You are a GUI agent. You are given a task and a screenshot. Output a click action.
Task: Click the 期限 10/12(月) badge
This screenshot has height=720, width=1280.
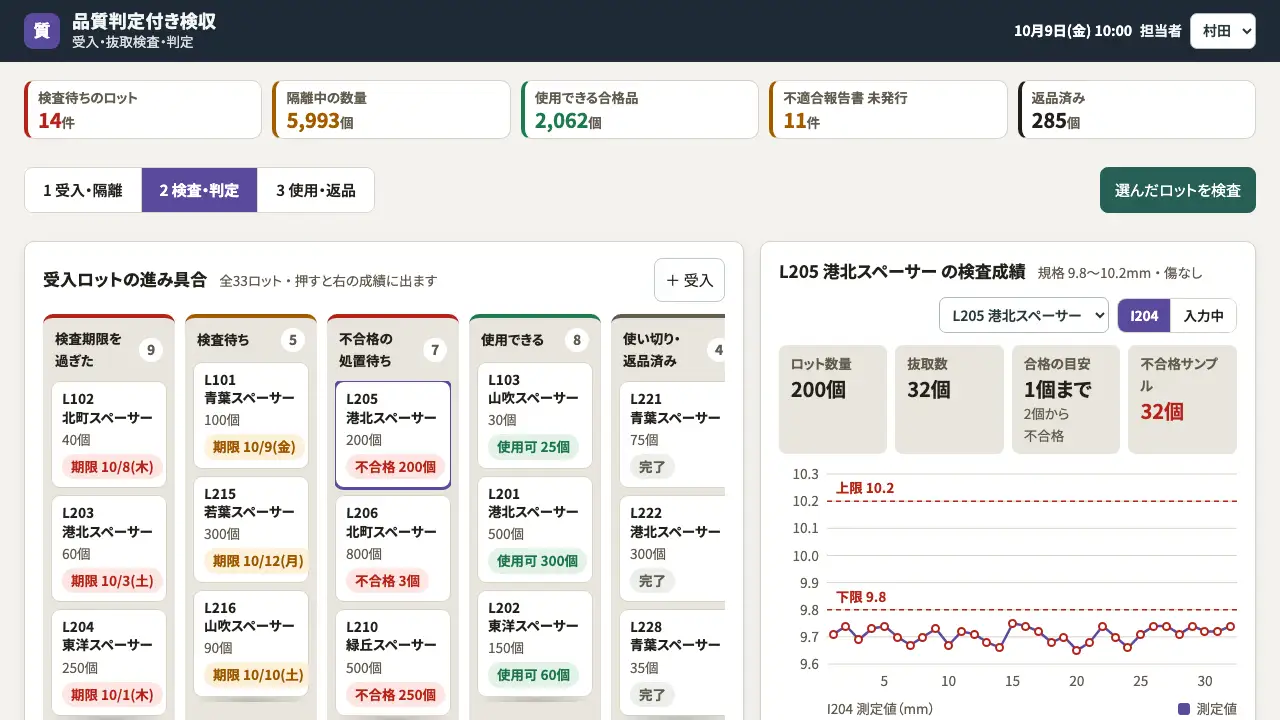tap(258, 561)
